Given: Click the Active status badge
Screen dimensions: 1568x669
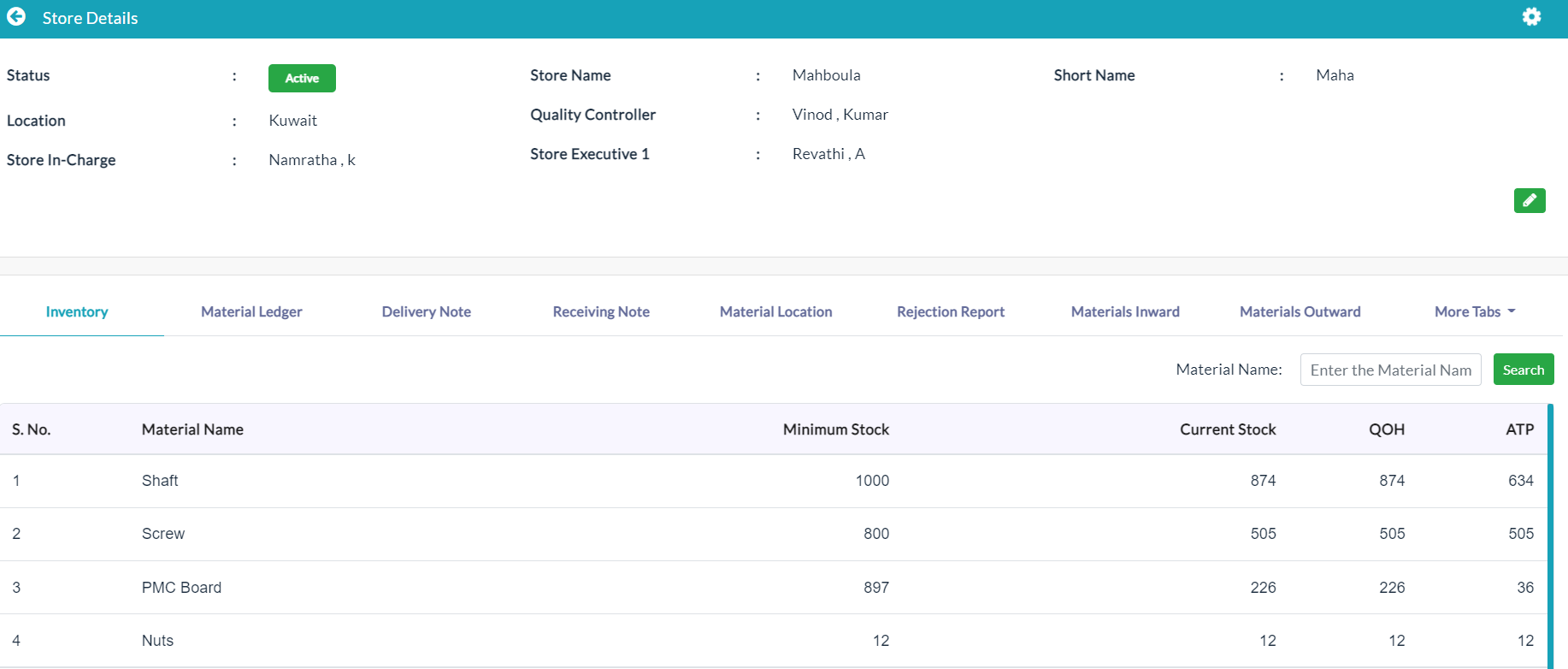Looking at the screenshot, I should [x=302, y=78].
